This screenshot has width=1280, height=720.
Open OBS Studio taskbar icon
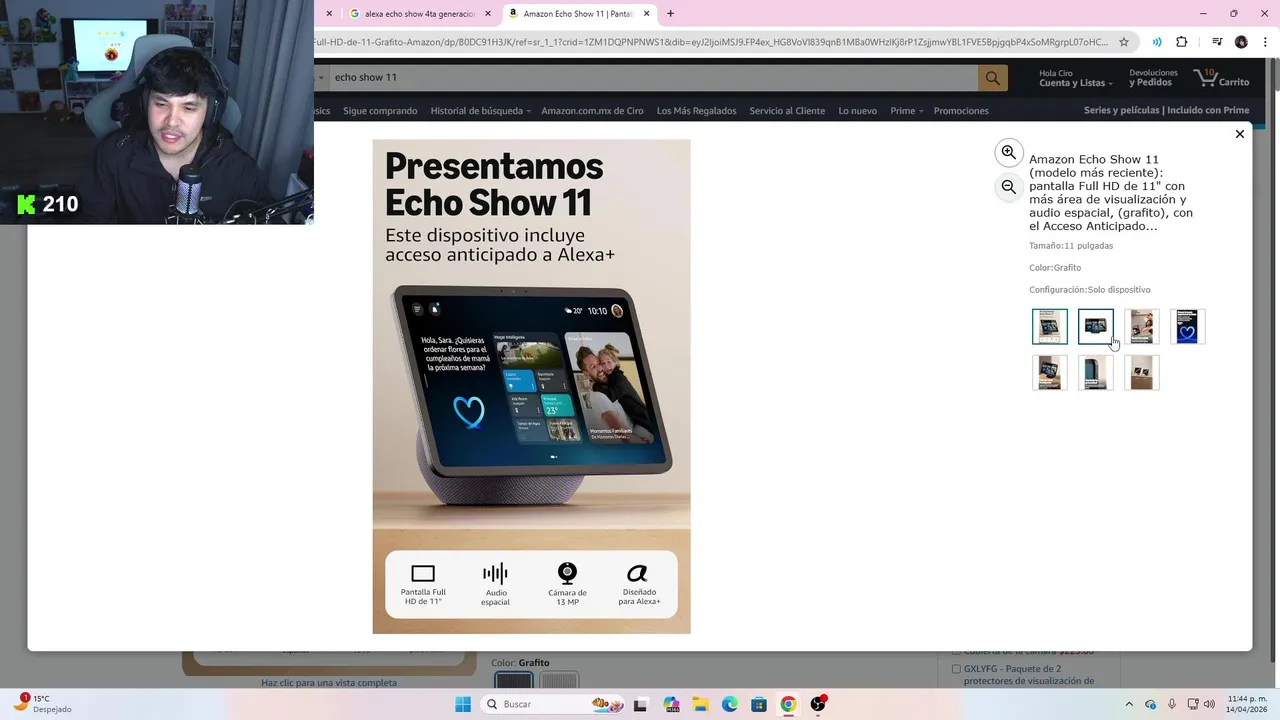[818, 704]
